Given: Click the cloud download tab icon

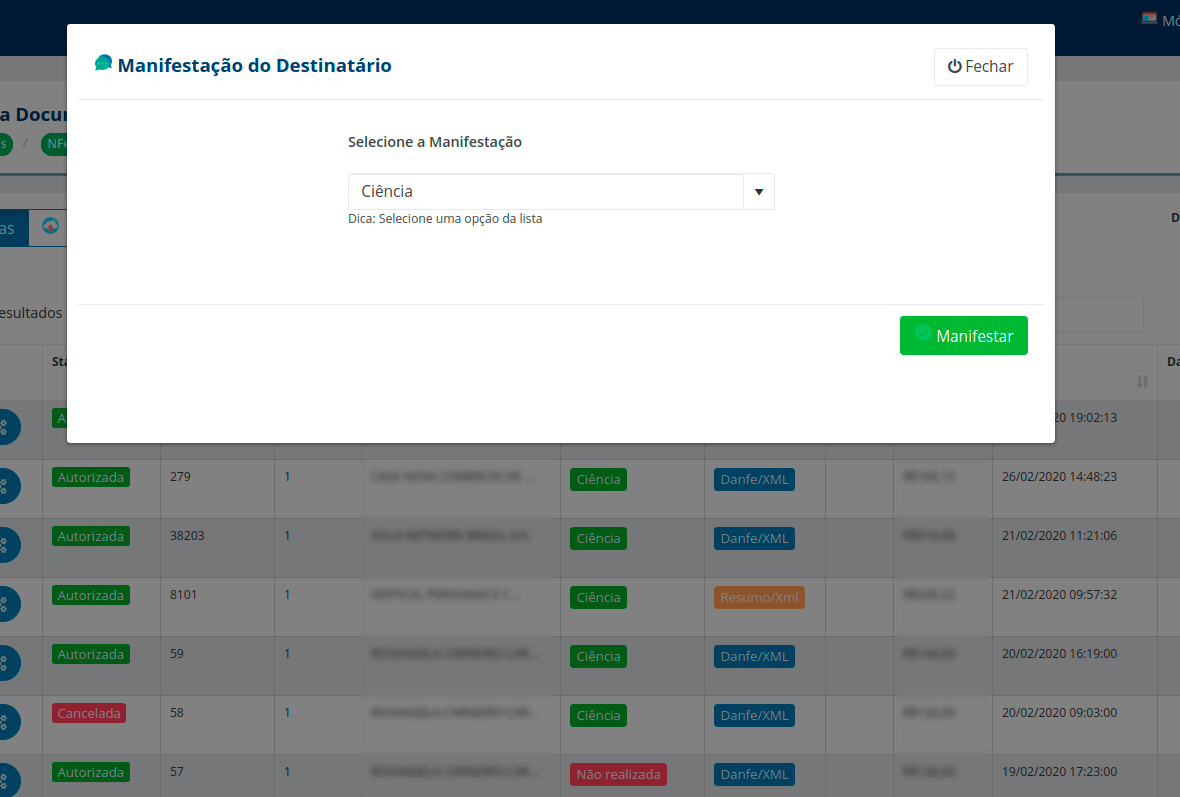Looking at the screenshot, I should 50,226.
